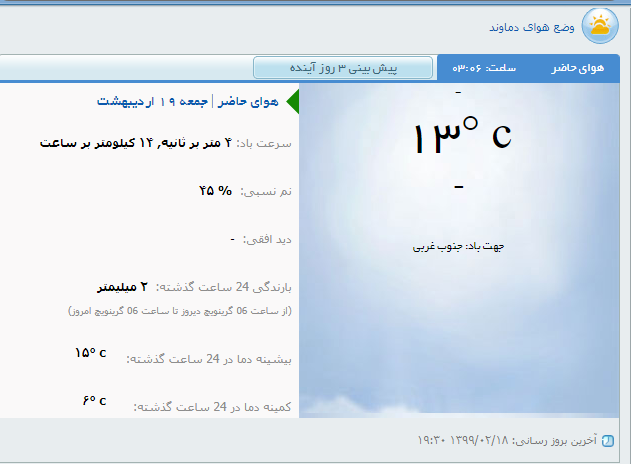Click the green triangle marker beside هوای حاضر

click(293, 101)
